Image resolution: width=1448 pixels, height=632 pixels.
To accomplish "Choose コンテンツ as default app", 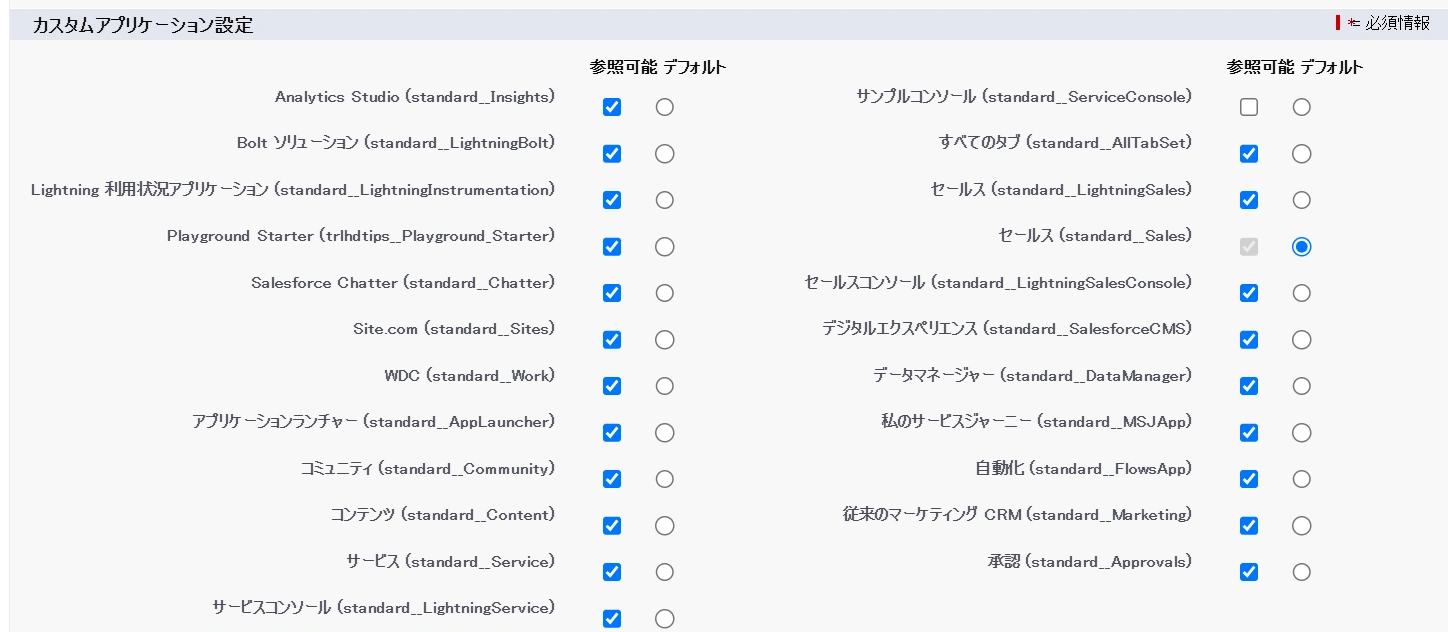I will click(x=665, y=526).
